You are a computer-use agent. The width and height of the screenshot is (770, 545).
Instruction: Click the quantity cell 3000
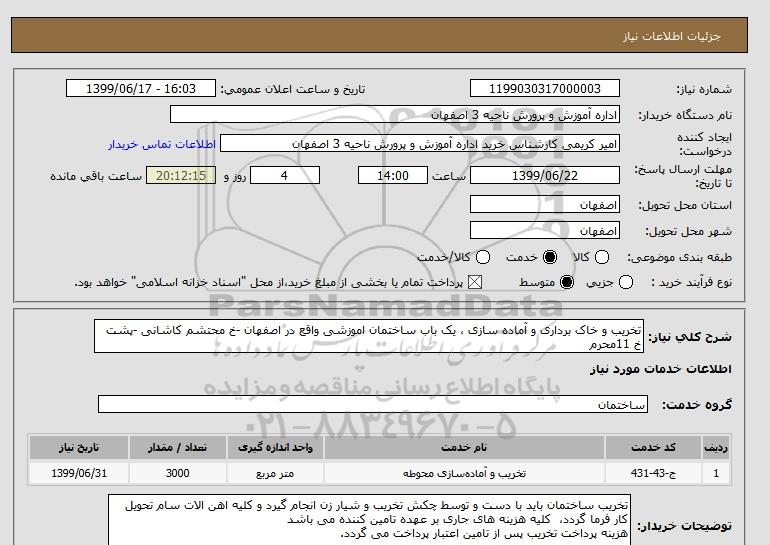pos(177,473)
